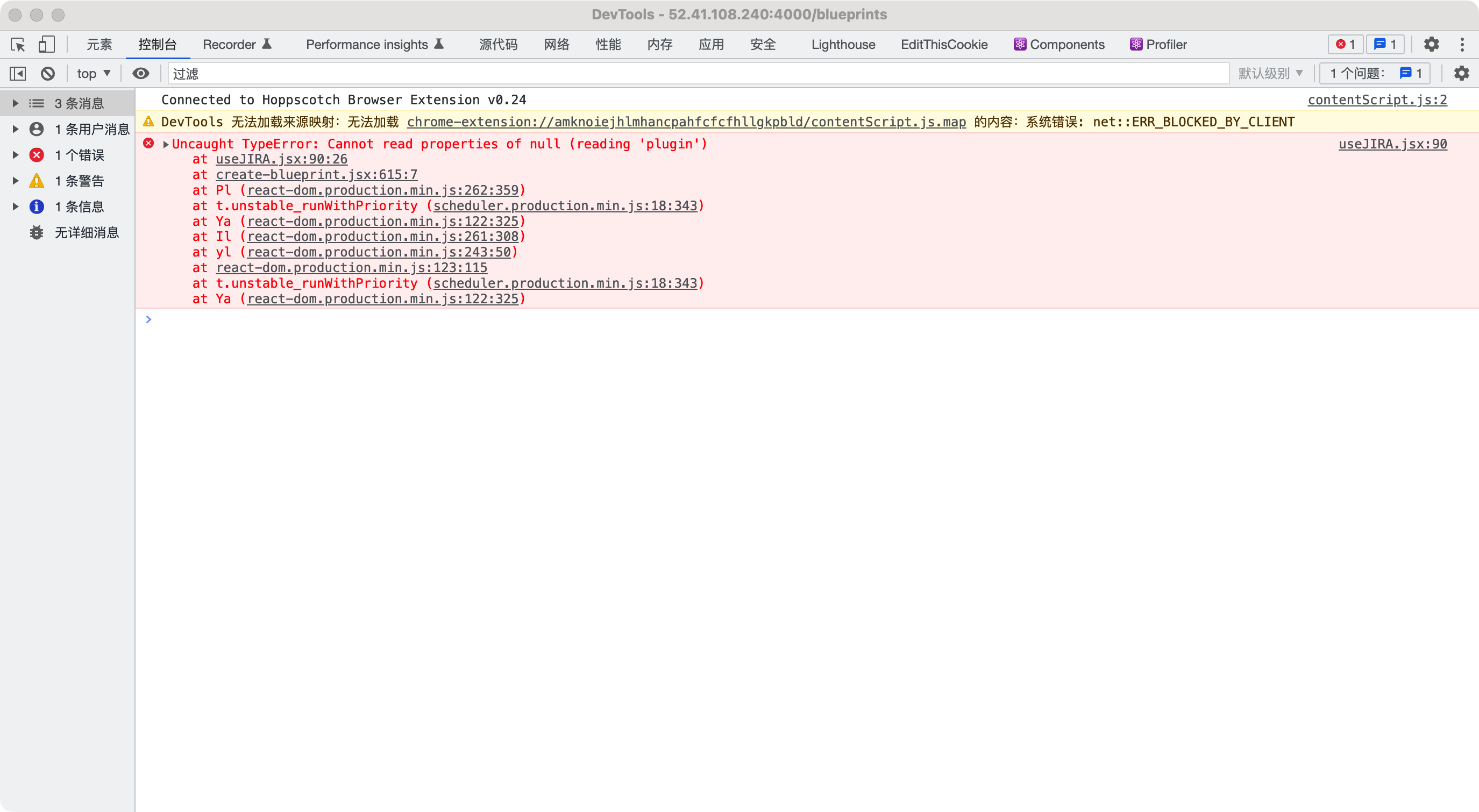Toggle the console sidebar panel open

tap(18, 73)
